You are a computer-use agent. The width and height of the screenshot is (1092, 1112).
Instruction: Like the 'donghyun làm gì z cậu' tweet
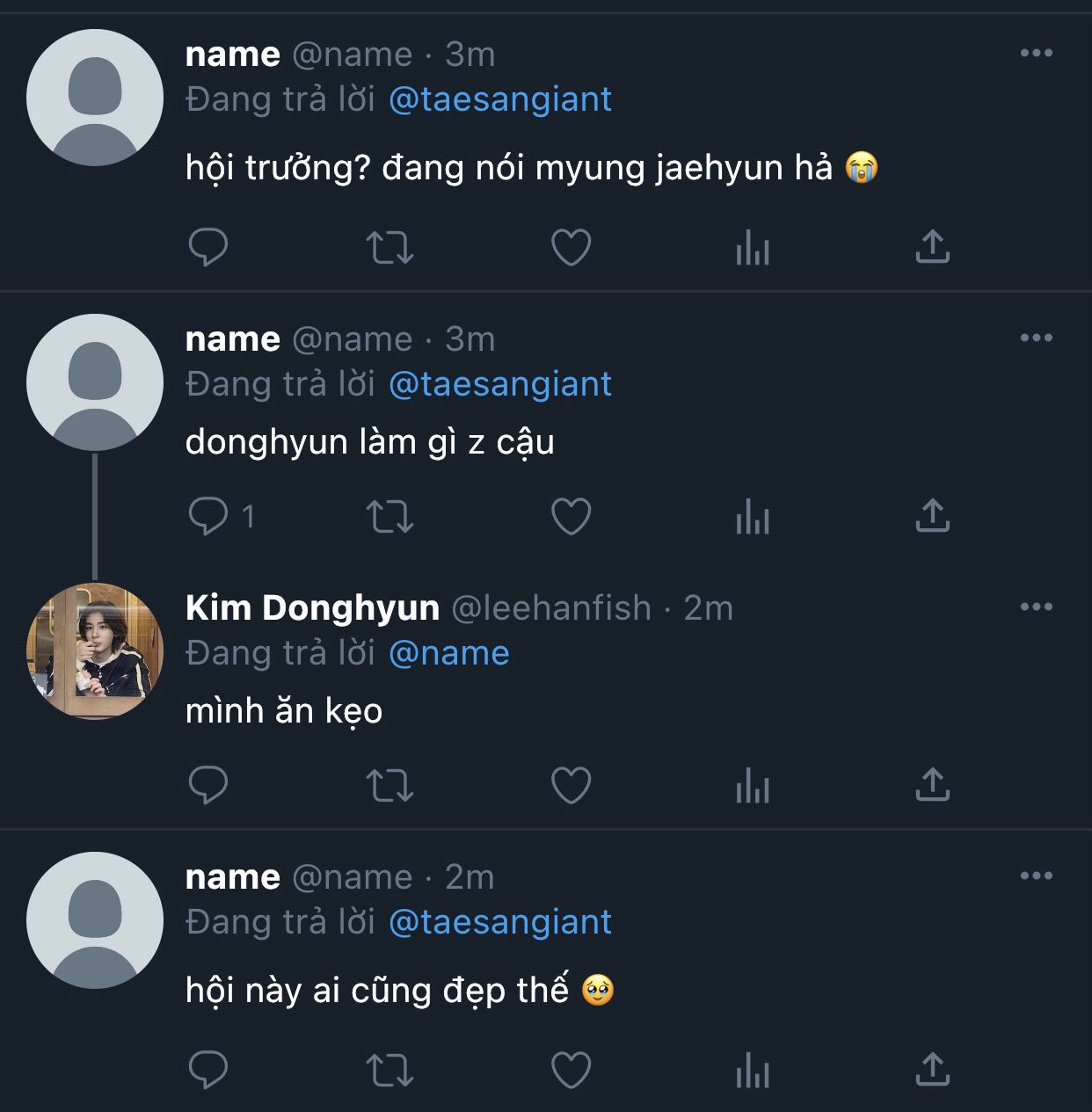click(x=571, y=516)
